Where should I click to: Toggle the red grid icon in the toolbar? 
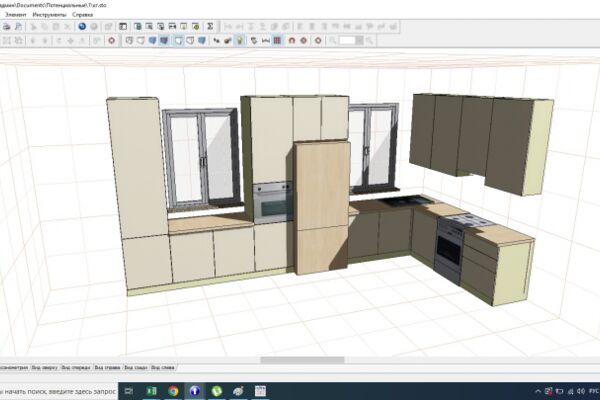pyautogui.click(x=277, y=40)
